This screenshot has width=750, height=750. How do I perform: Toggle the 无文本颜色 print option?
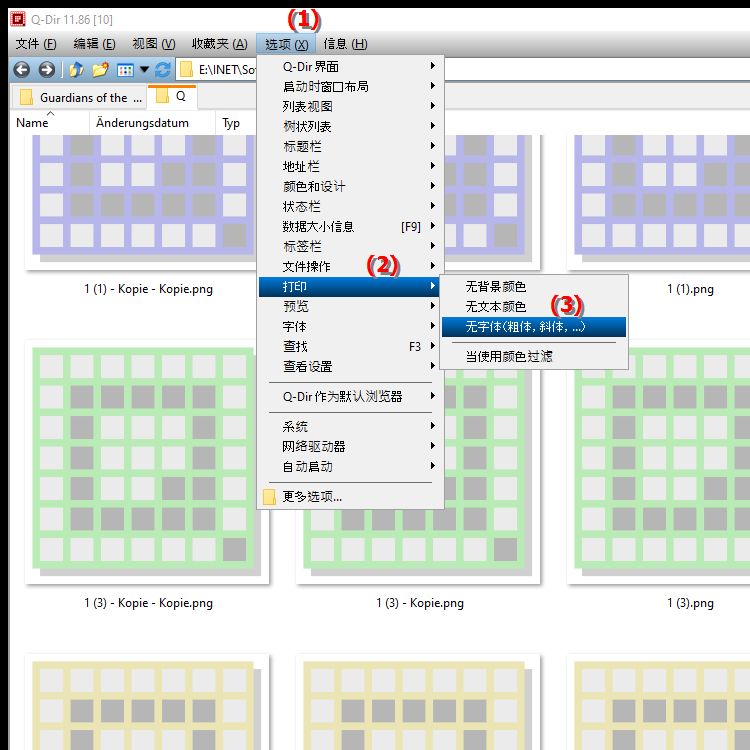534,306
